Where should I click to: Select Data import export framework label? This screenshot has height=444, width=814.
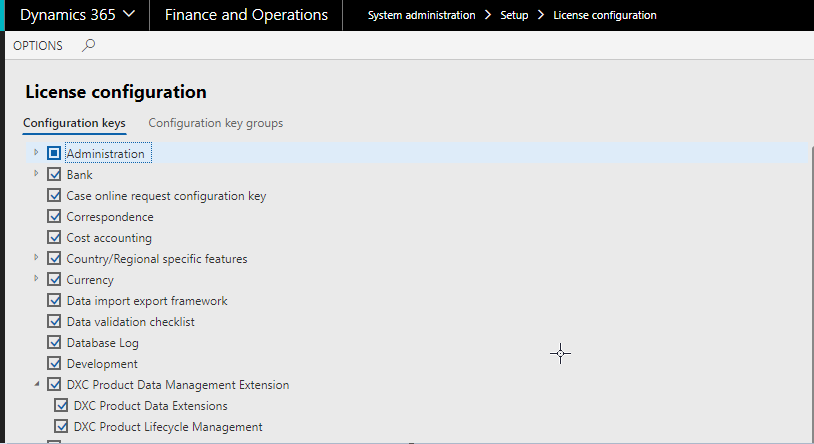click(x=147, y=301)
